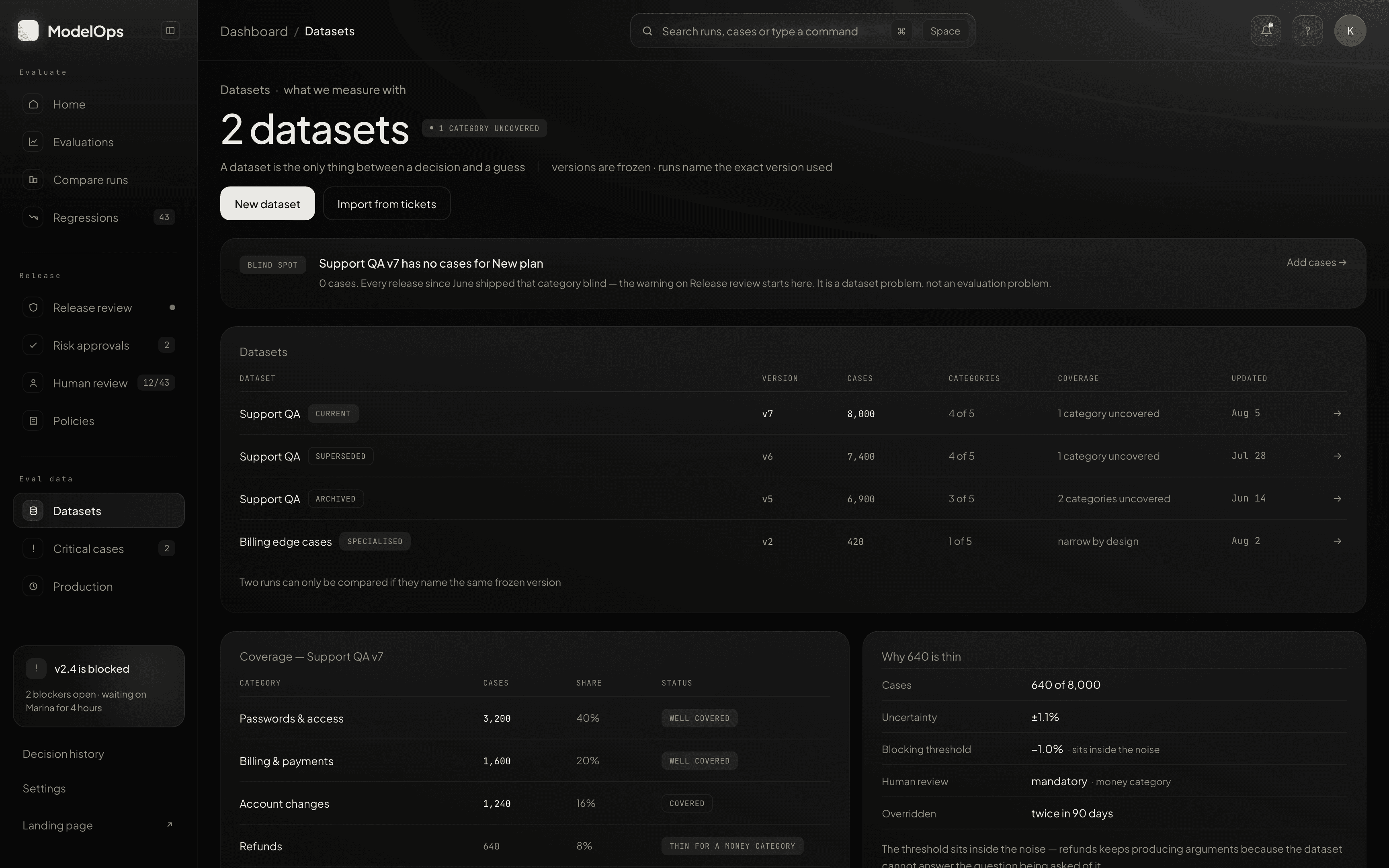Click the search magnifier icon
Screen dimensions: 1389x868
point(647,31)
